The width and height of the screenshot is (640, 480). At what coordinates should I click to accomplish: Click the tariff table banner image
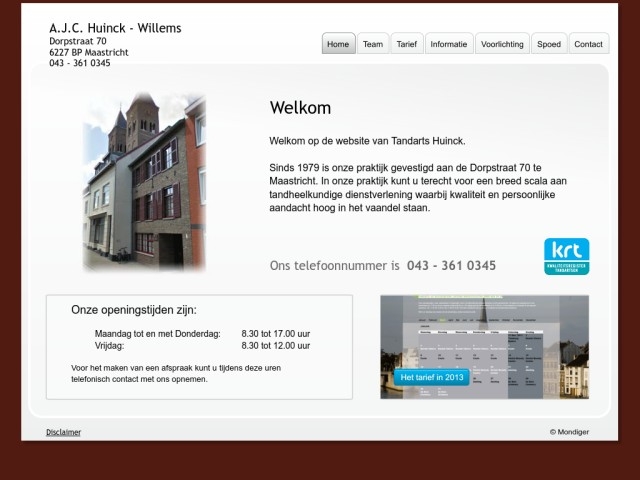coord(484,347)
